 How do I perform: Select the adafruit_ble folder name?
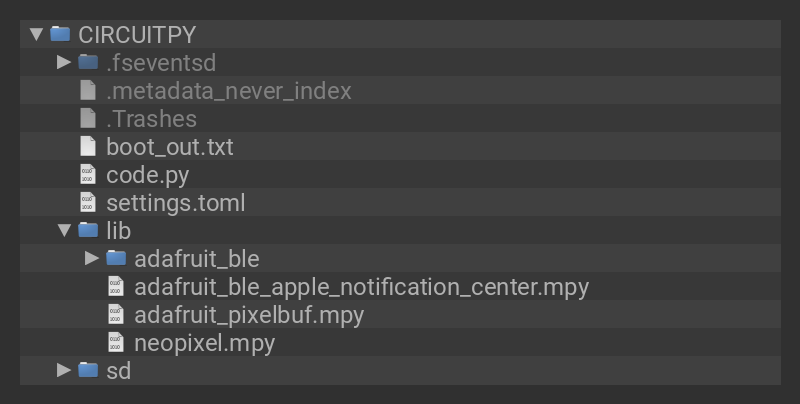point(196,258)
